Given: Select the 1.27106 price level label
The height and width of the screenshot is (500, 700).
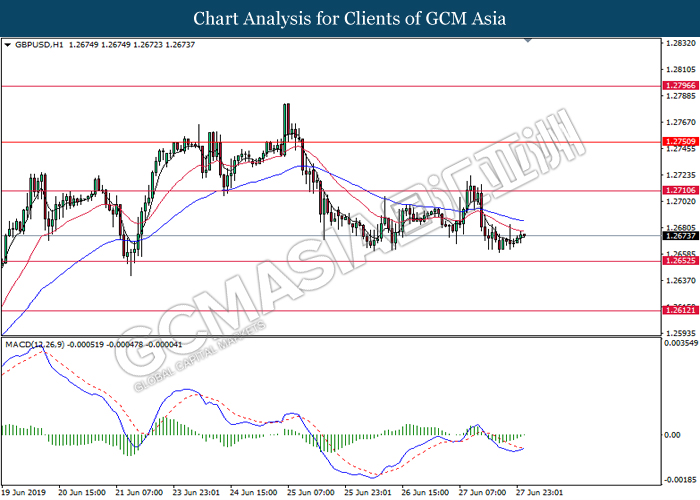Looking at the screenshot, I should (x=681, y=190).
